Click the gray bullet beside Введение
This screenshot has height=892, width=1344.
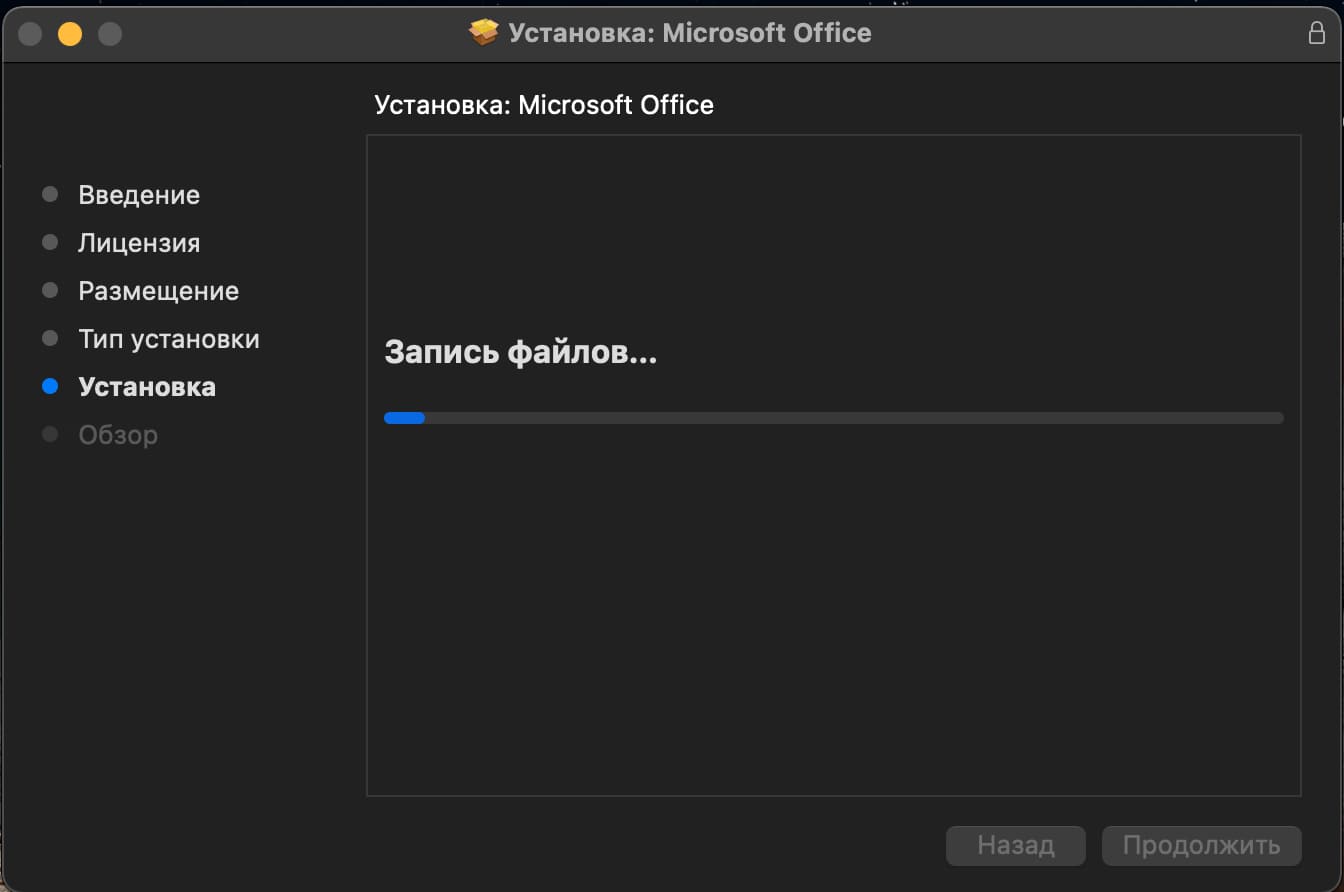[50, 195]
